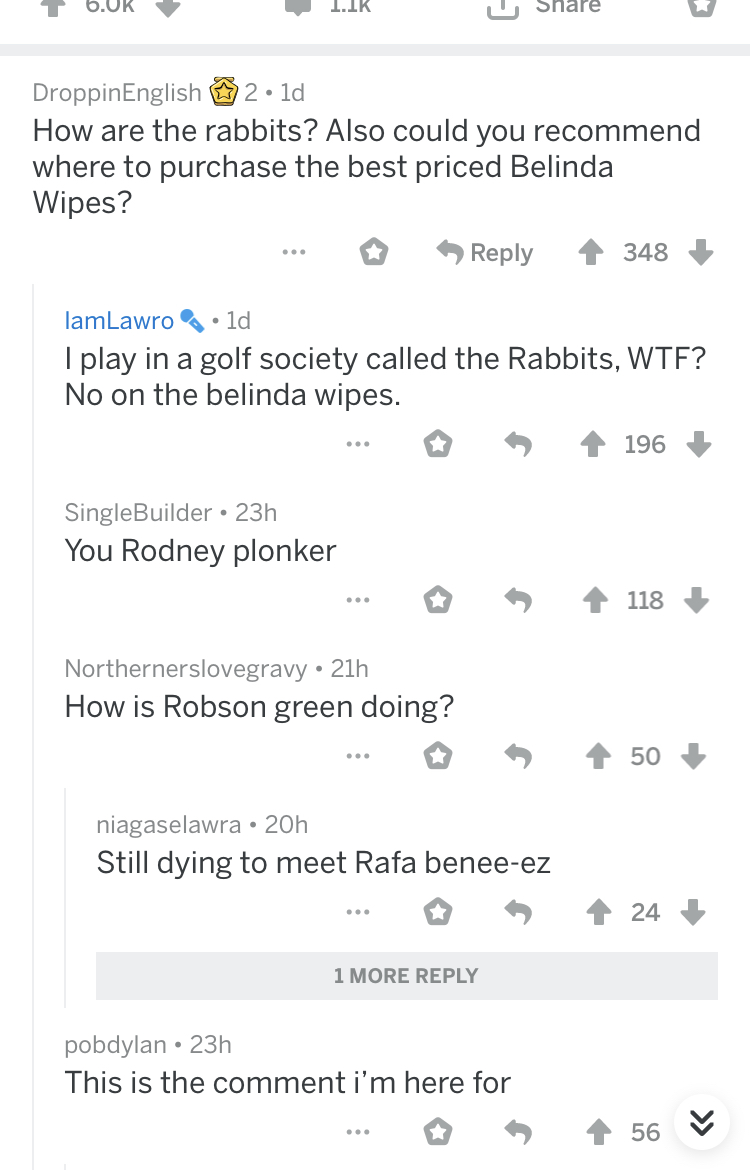Jump to next comment with double-chevron button
This screenshot has height=1170, width=750.
(702, 1124)
